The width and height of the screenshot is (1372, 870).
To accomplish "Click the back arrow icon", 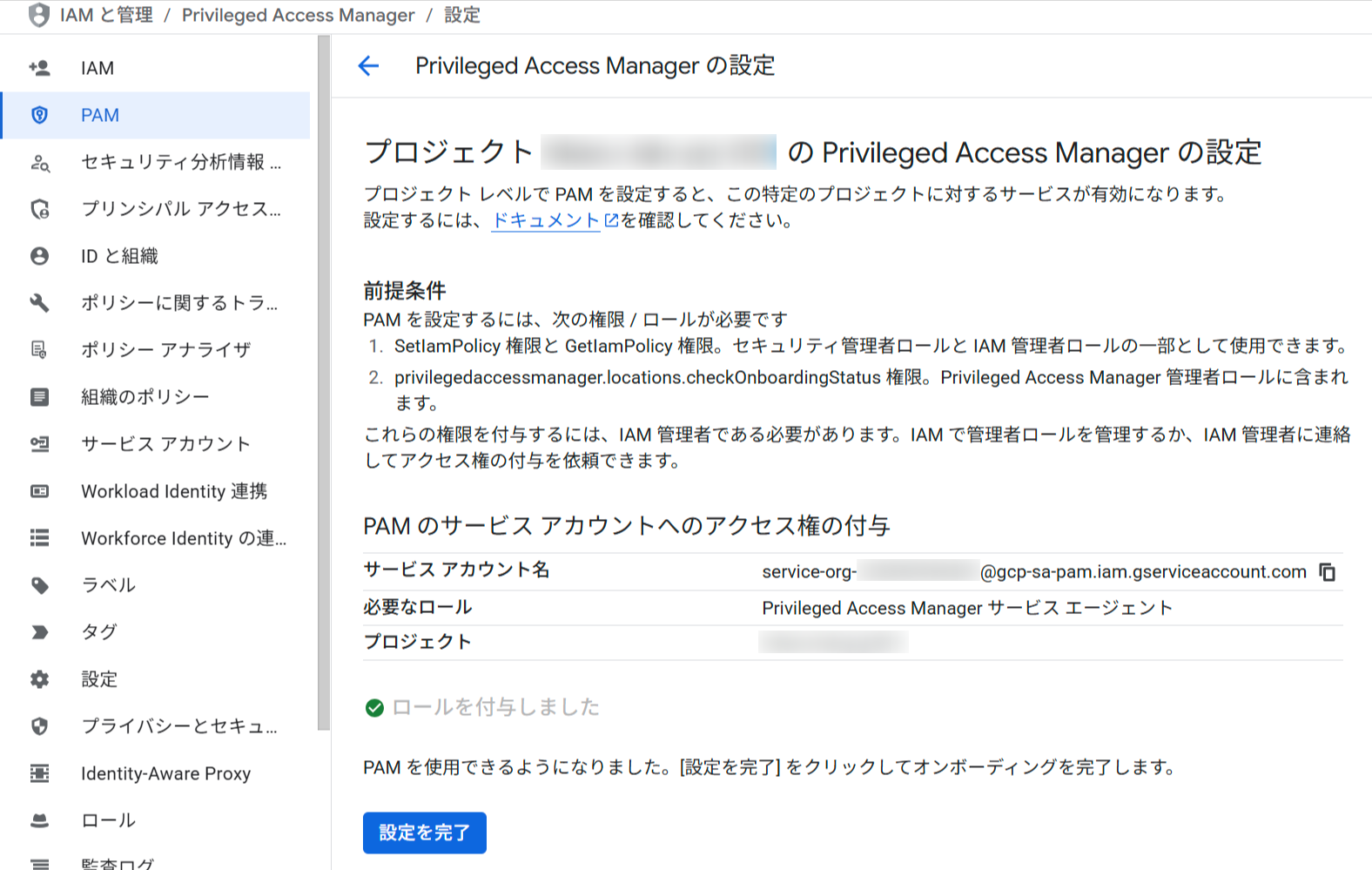I will (369, 66).
